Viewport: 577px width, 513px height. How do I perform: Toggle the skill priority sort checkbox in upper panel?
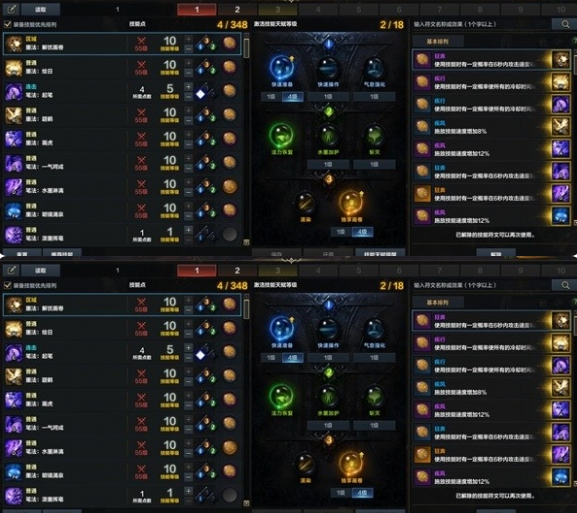pyautogui.click(x=7, y=24)
